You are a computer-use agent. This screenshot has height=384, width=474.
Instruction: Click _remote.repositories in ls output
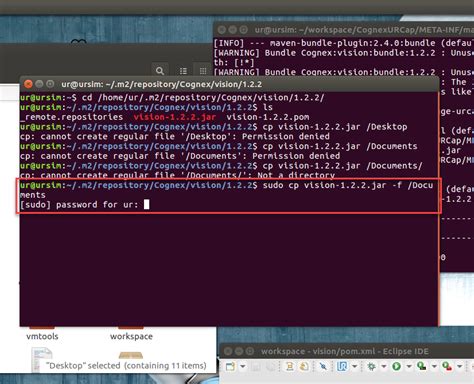point(71,117)
